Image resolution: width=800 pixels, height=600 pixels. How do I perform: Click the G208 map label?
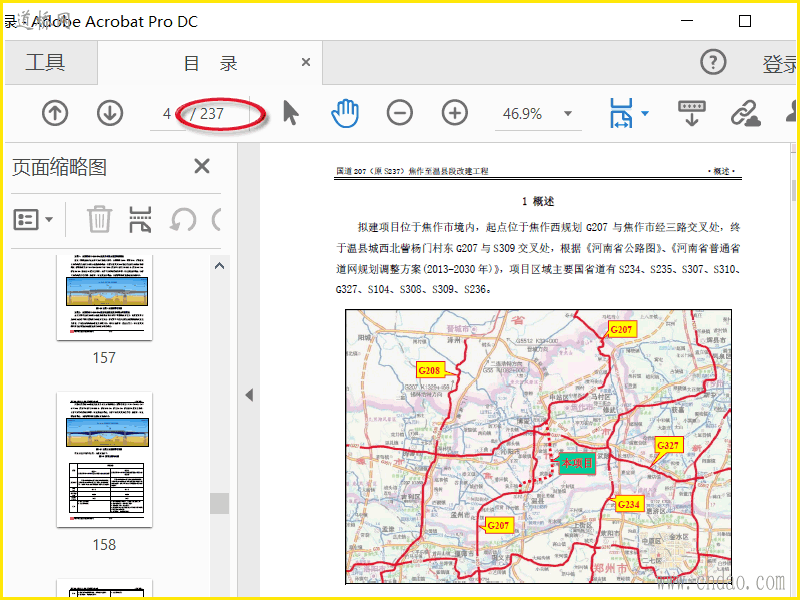[429, 370]
